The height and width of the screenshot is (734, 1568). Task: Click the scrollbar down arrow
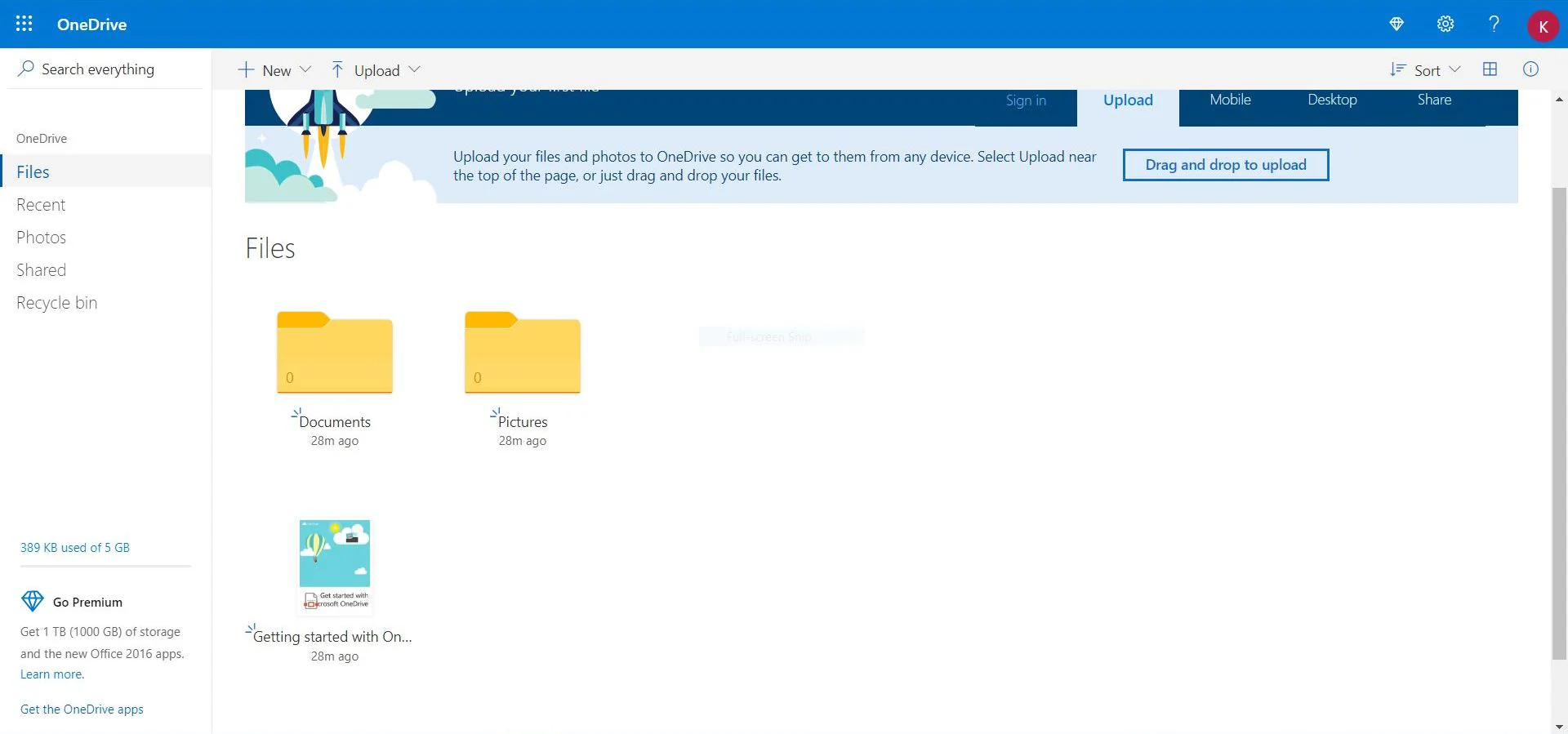point(1559,726)
